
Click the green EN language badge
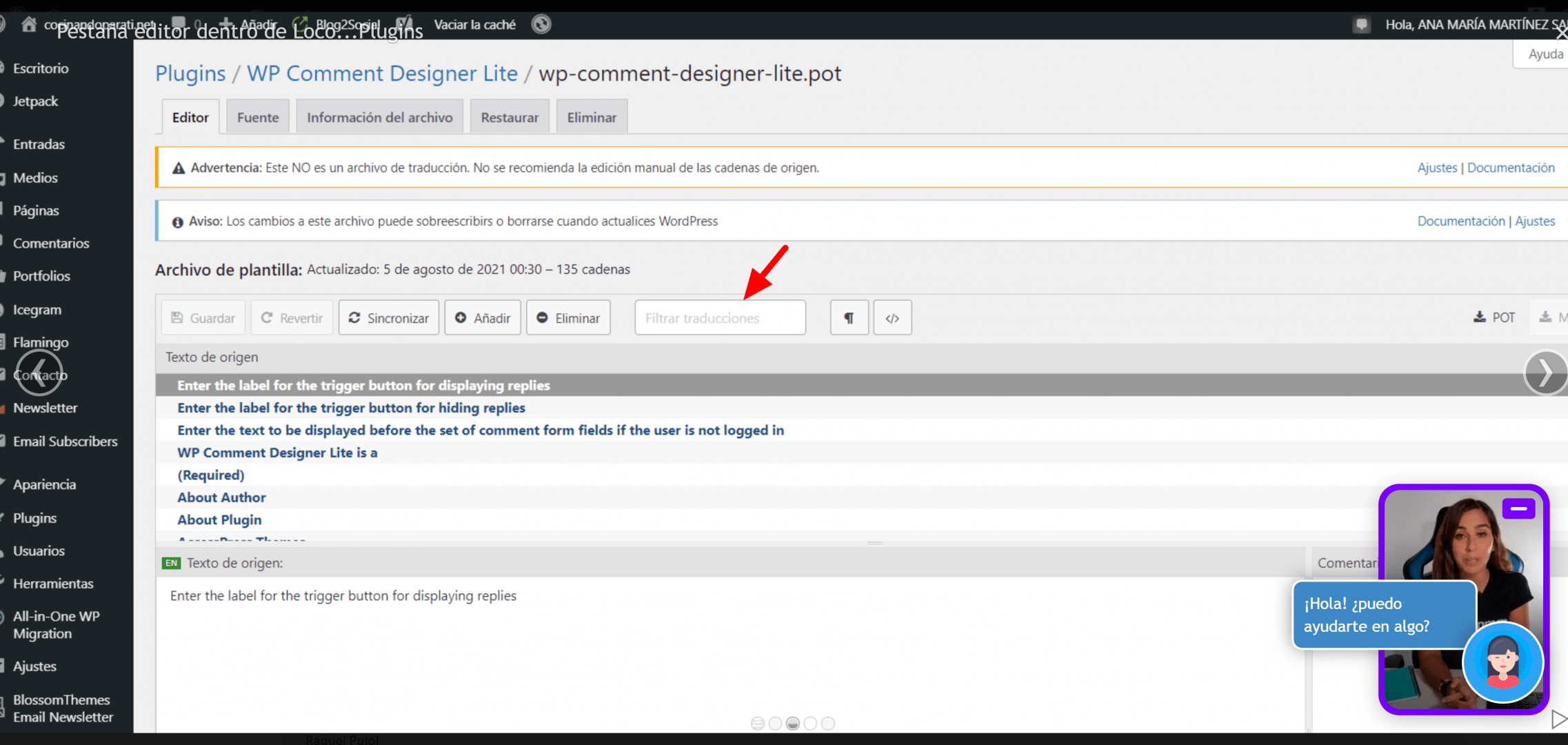pos(171,563)
